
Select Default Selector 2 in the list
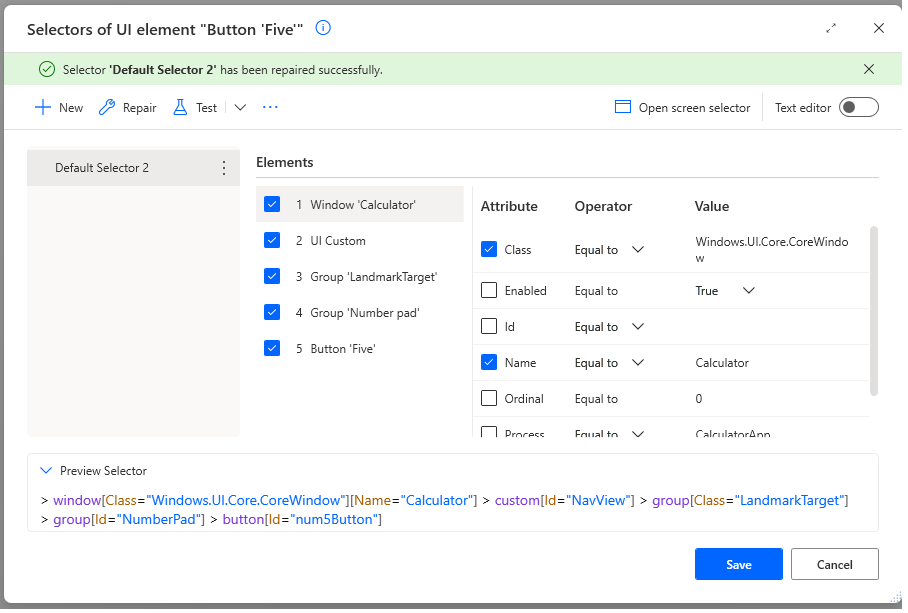pyautogui.click(x=133, y=168)
